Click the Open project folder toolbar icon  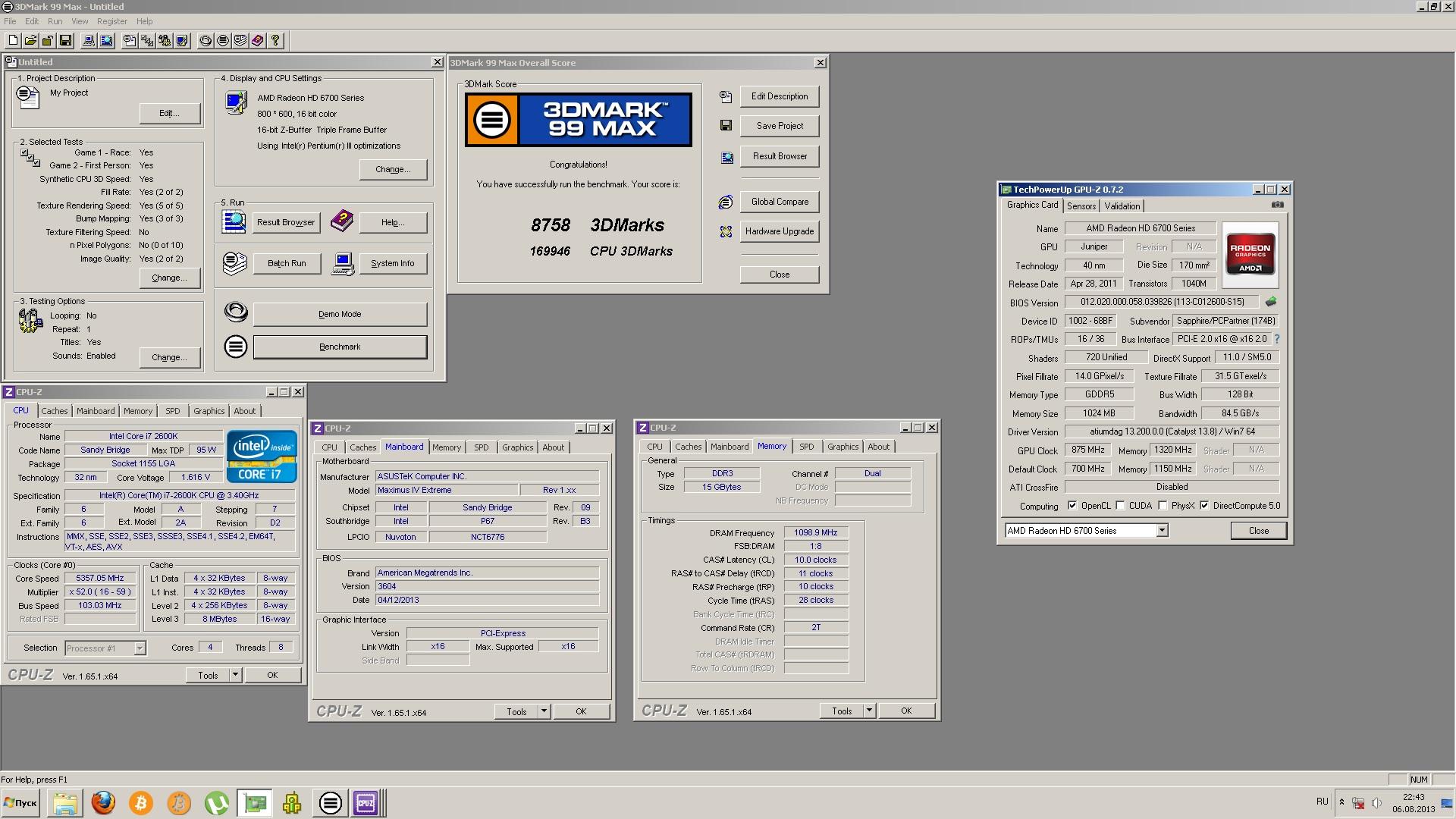point(30,40)
